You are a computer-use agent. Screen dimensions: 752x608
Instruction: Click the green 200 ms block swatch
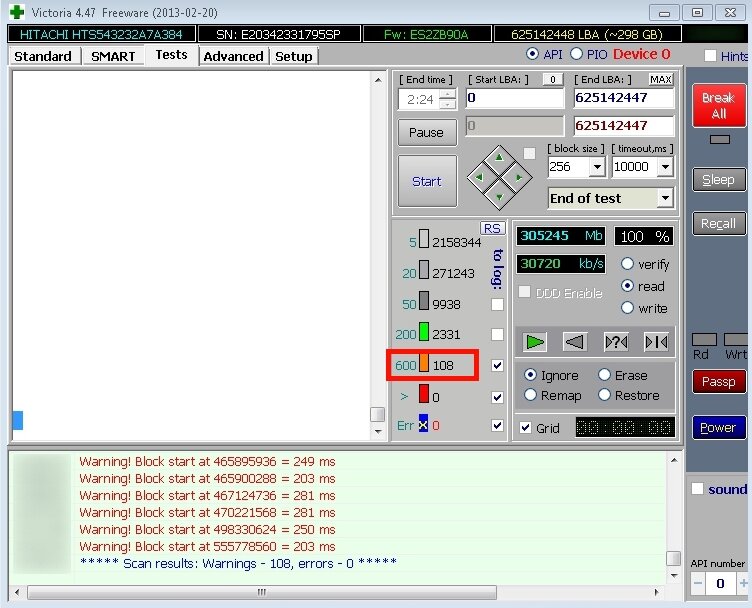click(x=423, y=331)
